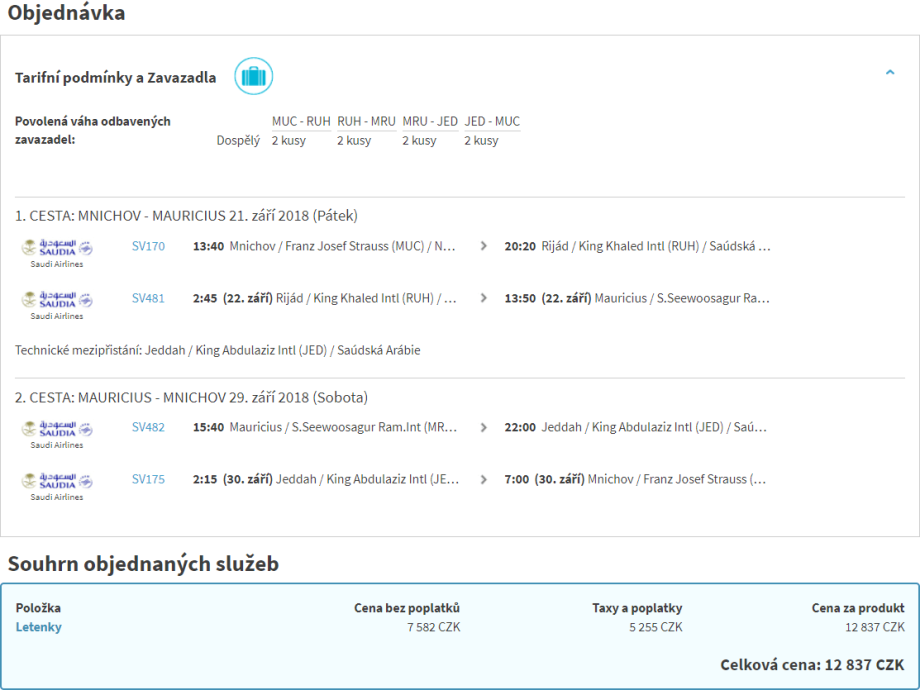The width and height of the screenshot is (920, 690).
Task: Click arrow chevron in SV170 flight row
Action: pyautogui.click(x=484, y=246)
